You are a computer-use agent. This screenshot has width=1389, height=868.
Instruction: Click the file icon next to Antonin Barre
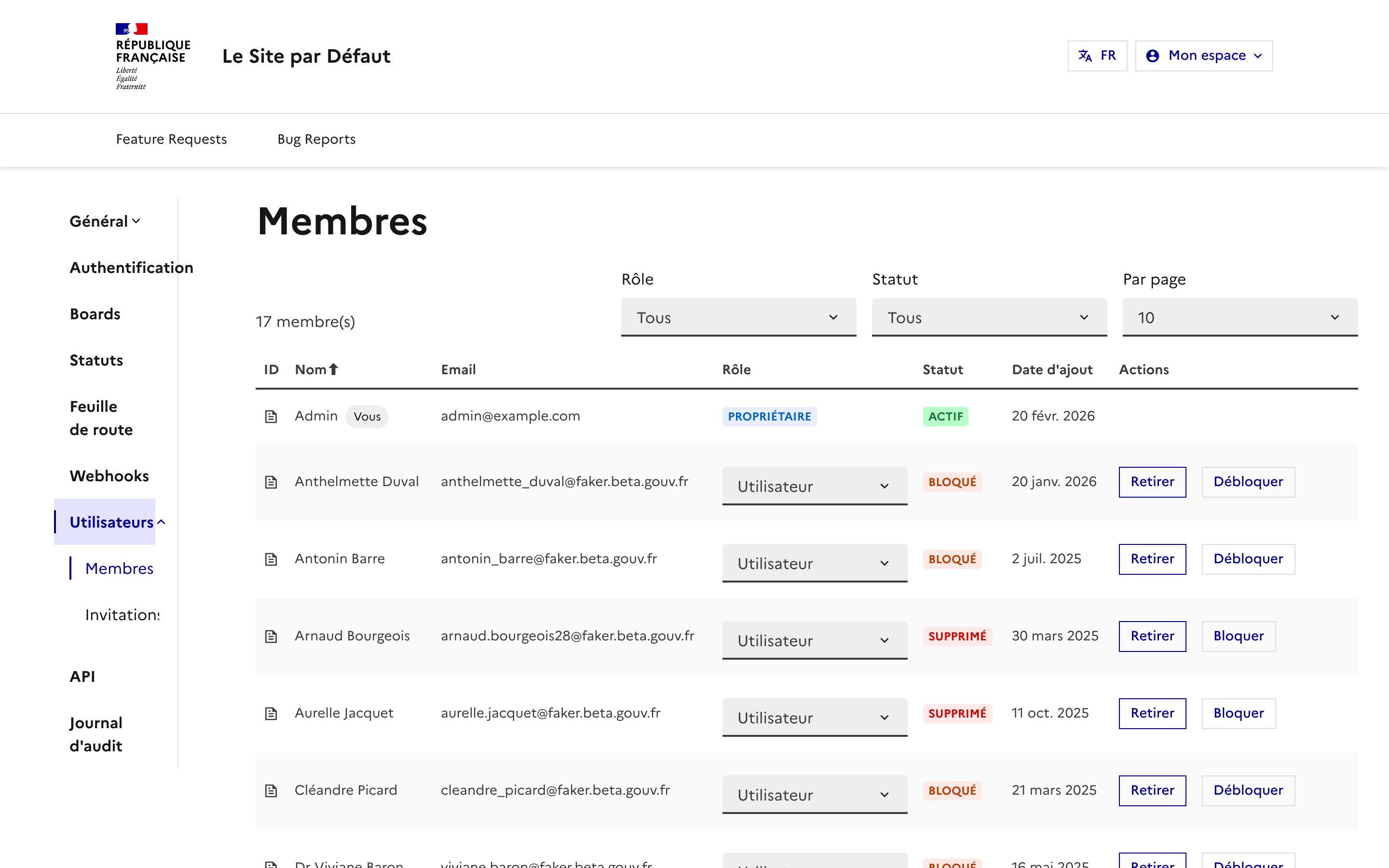271,558
